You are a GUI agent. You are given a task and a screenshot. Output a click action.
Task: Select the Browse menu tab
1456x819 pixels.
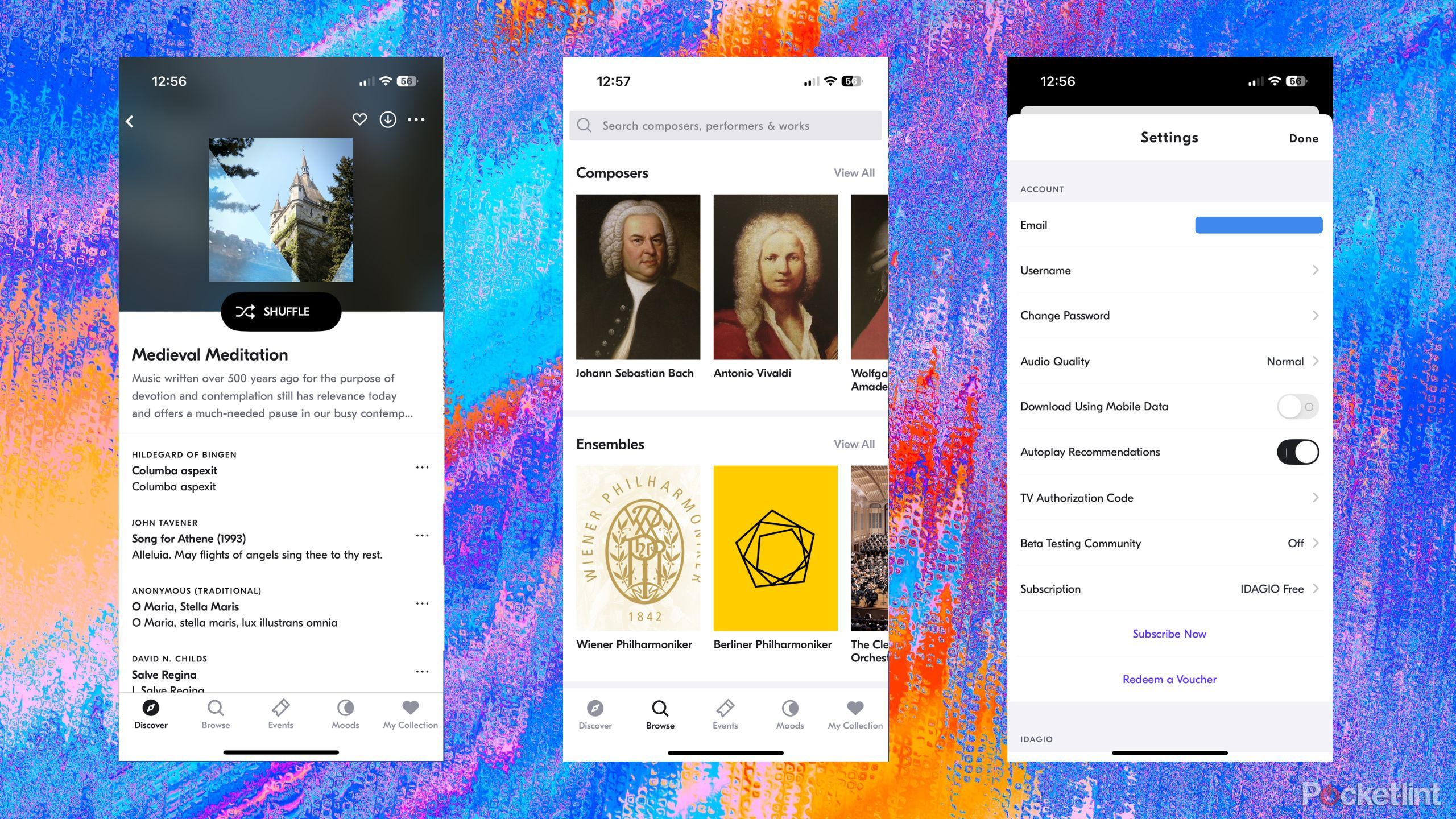[x=658, y=714]
